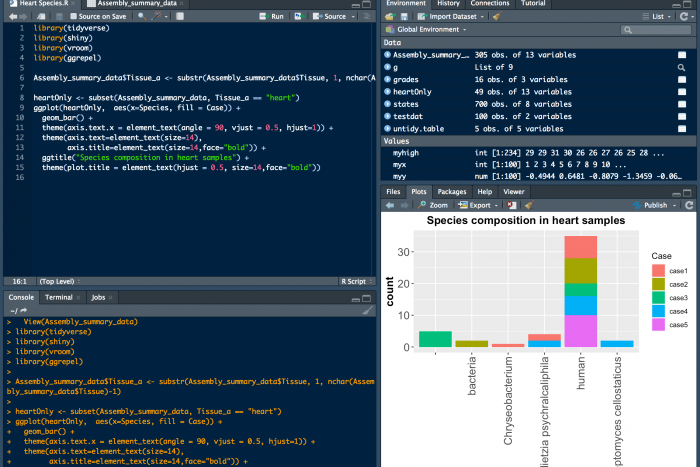
Task: Toggle the Source on Save checkbox
Action: (x=73, y=16)
